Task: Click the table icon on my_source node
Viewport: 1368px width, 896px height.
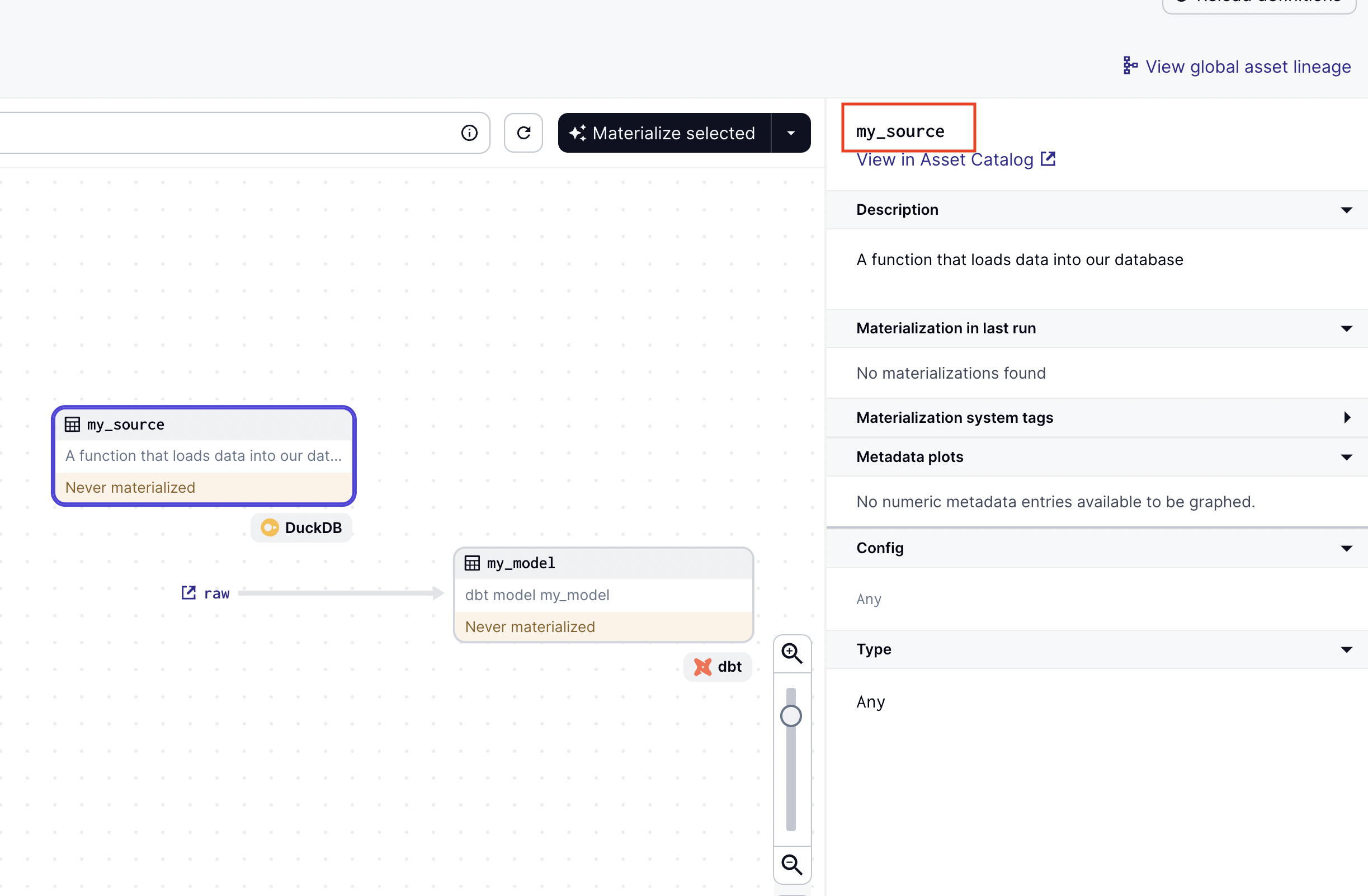Action: click(72, 424)
